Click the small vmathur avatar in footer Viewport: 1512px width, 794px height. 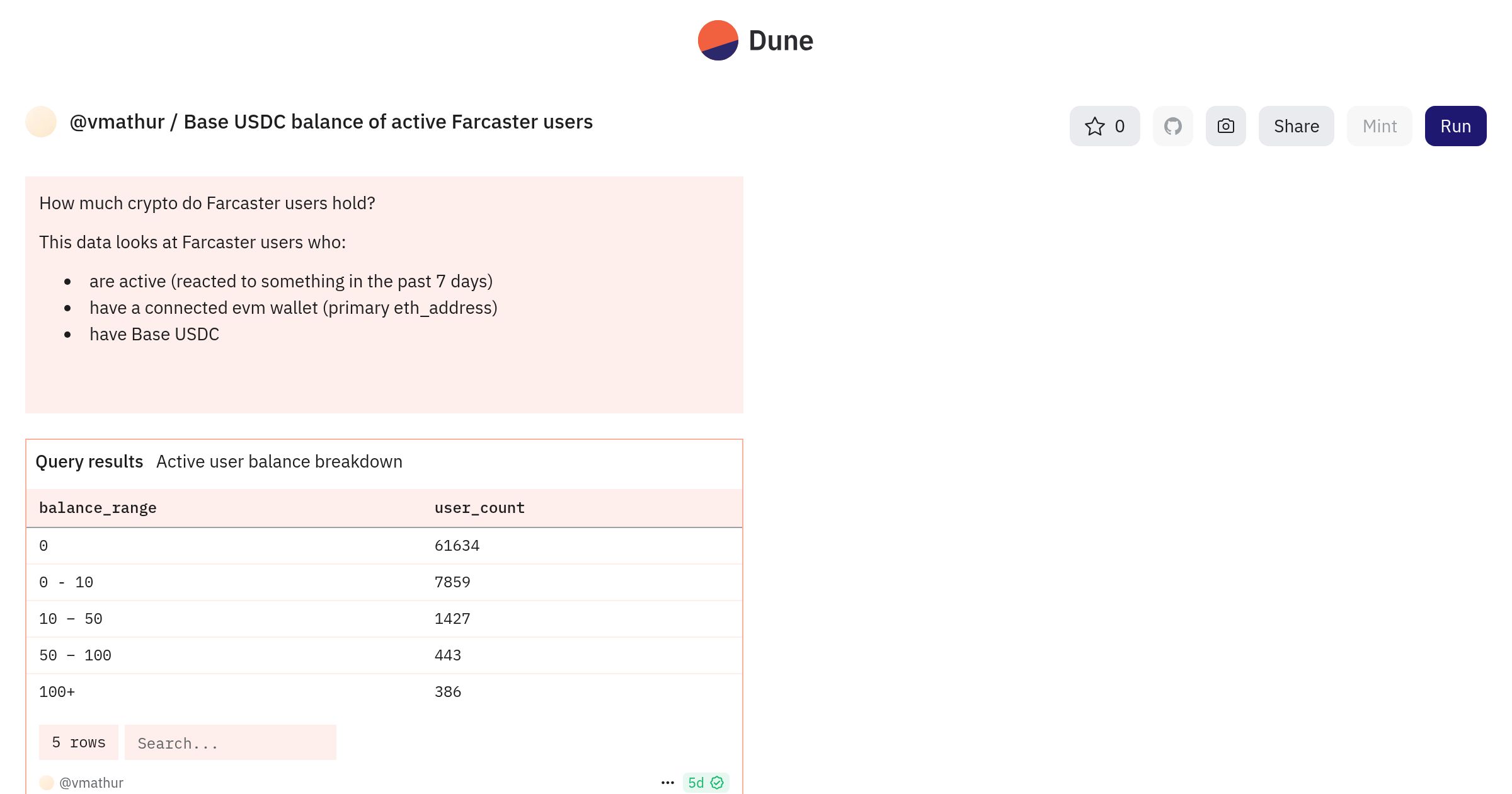pyautogui.click(x=47, y=783)
